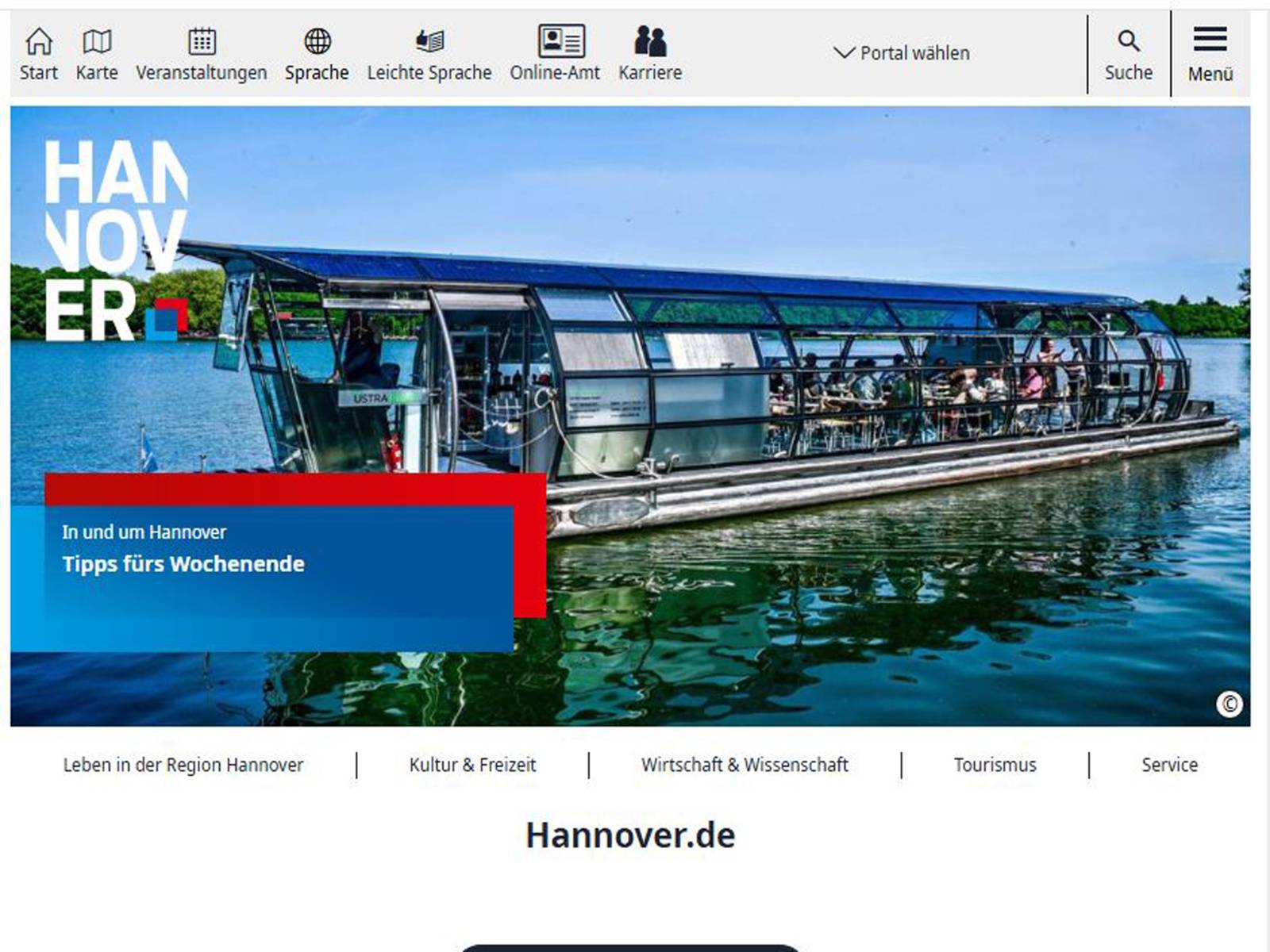
Task: Show image copyright info icon
Action: [x=1230, y=704]
